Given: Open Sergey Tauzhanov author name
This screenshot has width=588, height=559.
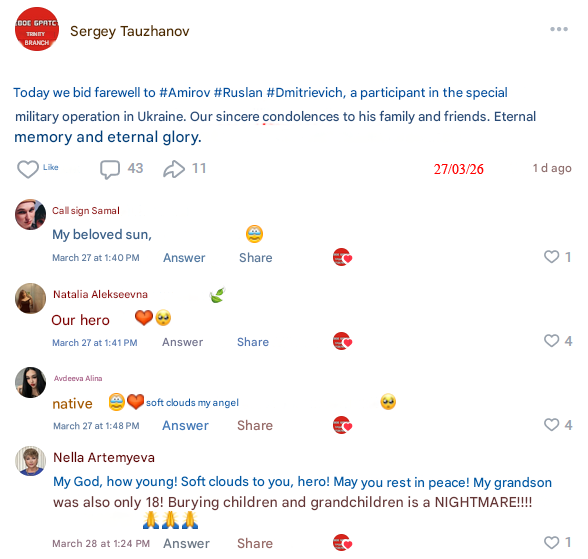Looking at the screenshot, I should 130,31.
